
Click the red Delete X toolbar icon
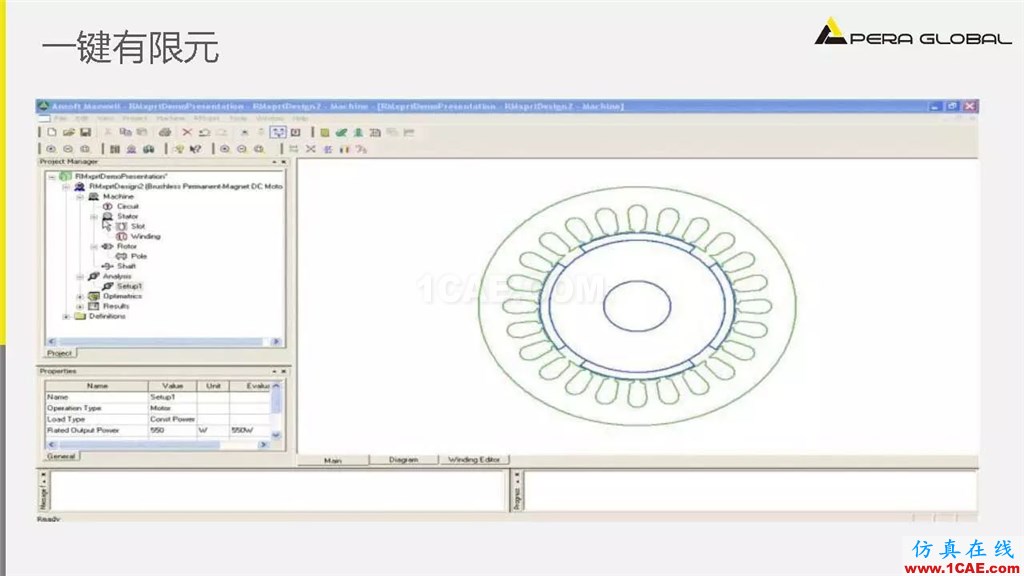click(x=187, y=133)
